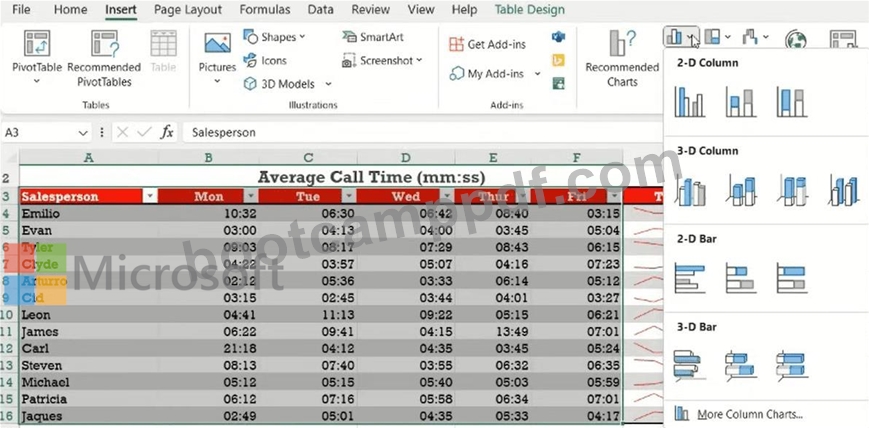Expand the Name Box dropdown arrow

click(83, 133)
